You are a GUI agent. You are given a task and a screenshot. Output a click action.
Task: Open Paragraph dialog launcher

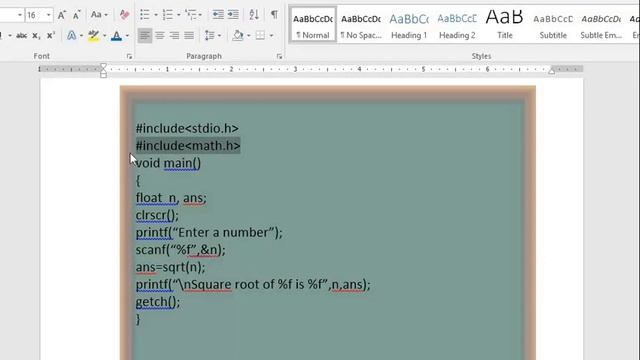click(279, 57)
